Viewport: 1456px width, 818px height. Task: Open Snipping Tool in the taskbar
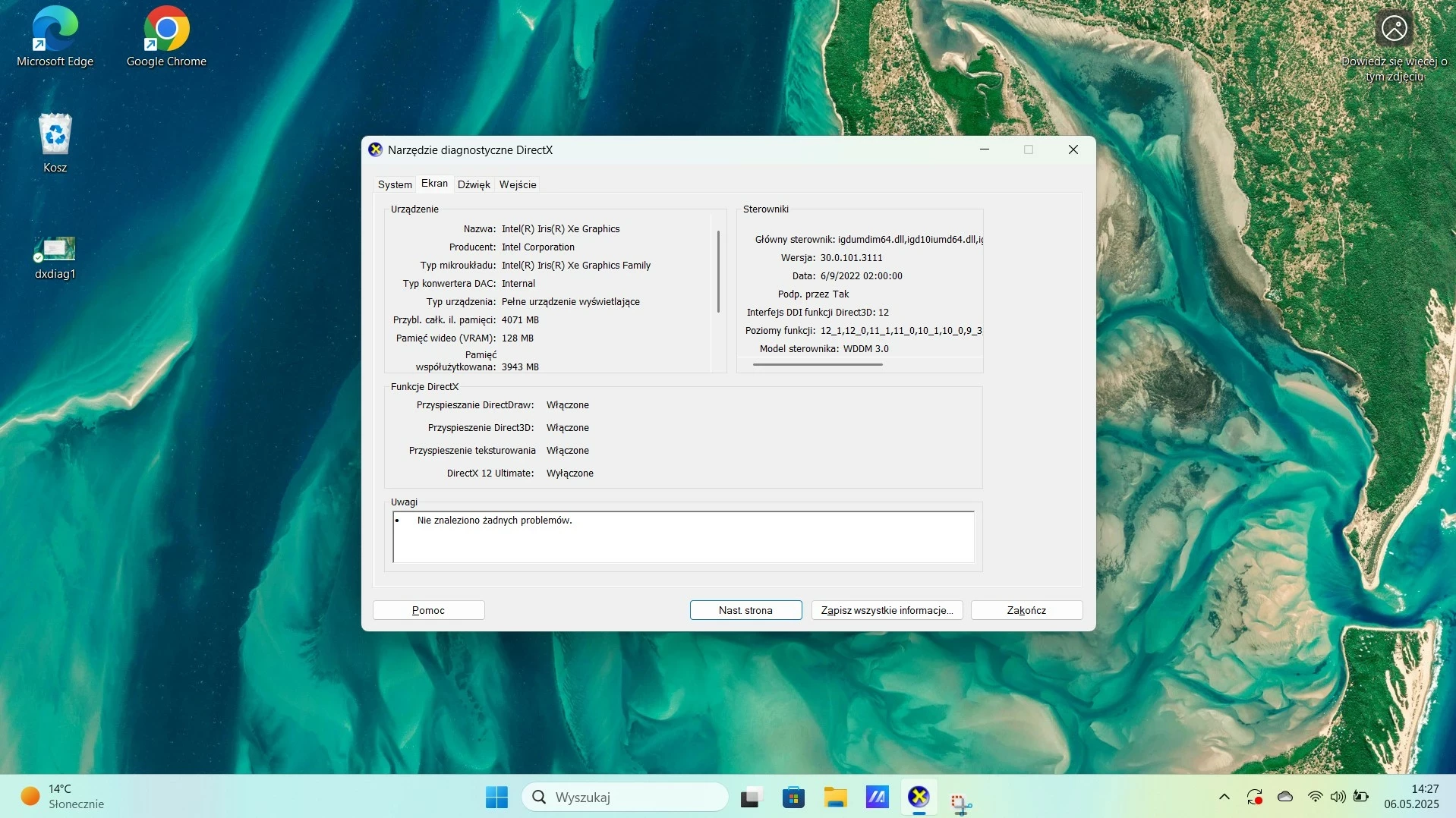961,802
